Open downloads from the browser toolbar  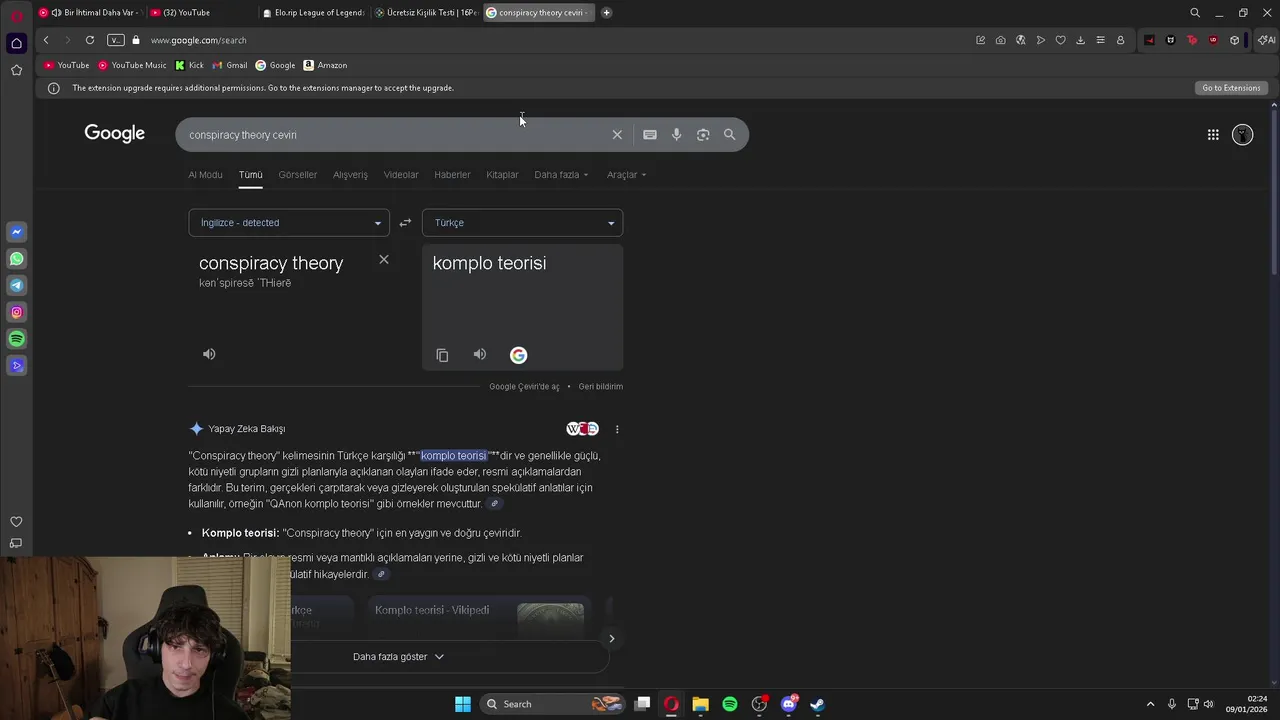[x=1080, y=40]
